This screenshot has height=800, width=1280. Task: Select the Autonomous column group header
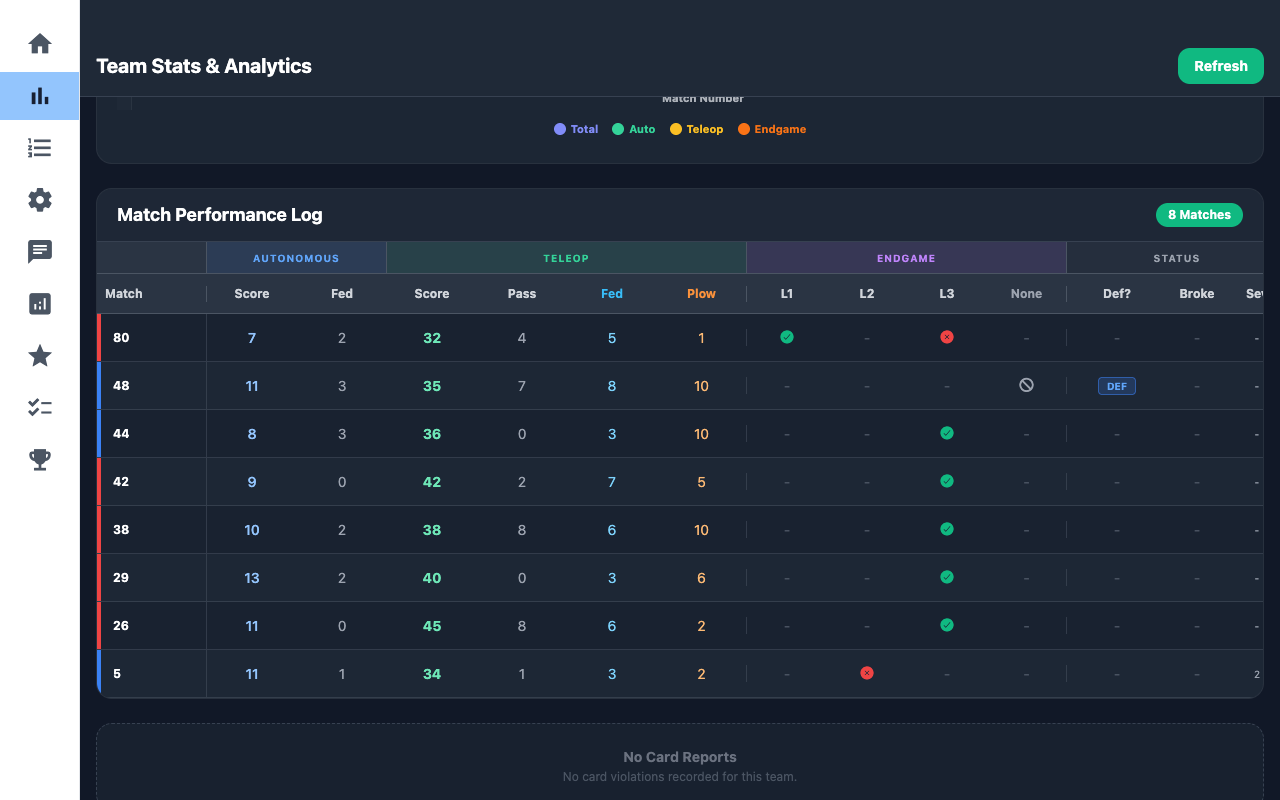(296, 258)
